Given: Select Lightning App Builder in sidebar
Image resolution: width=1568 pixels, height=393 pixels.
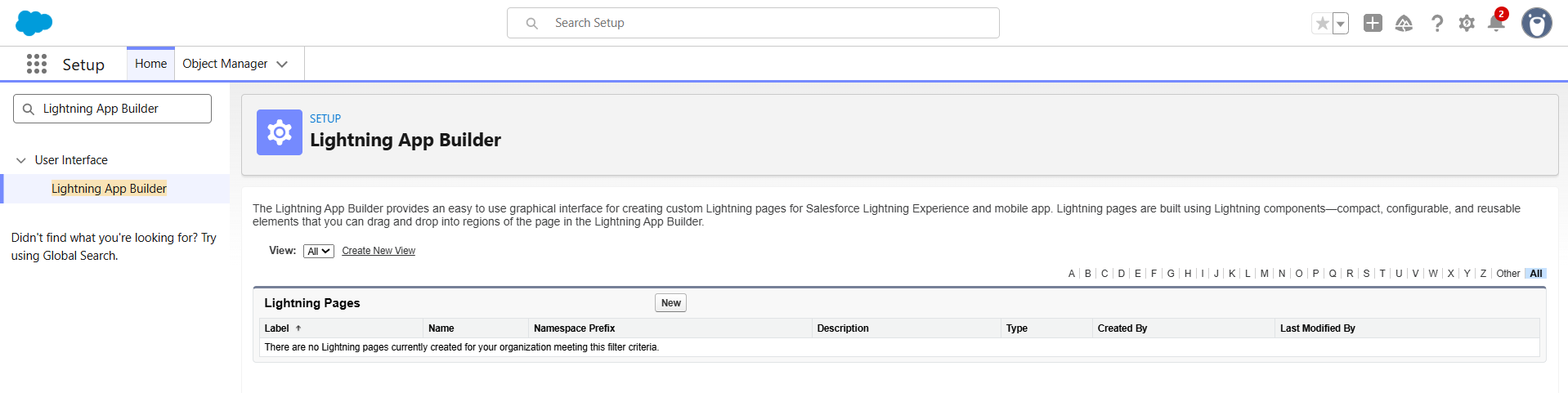Looking at the screenshot, I should click(109, 189).
